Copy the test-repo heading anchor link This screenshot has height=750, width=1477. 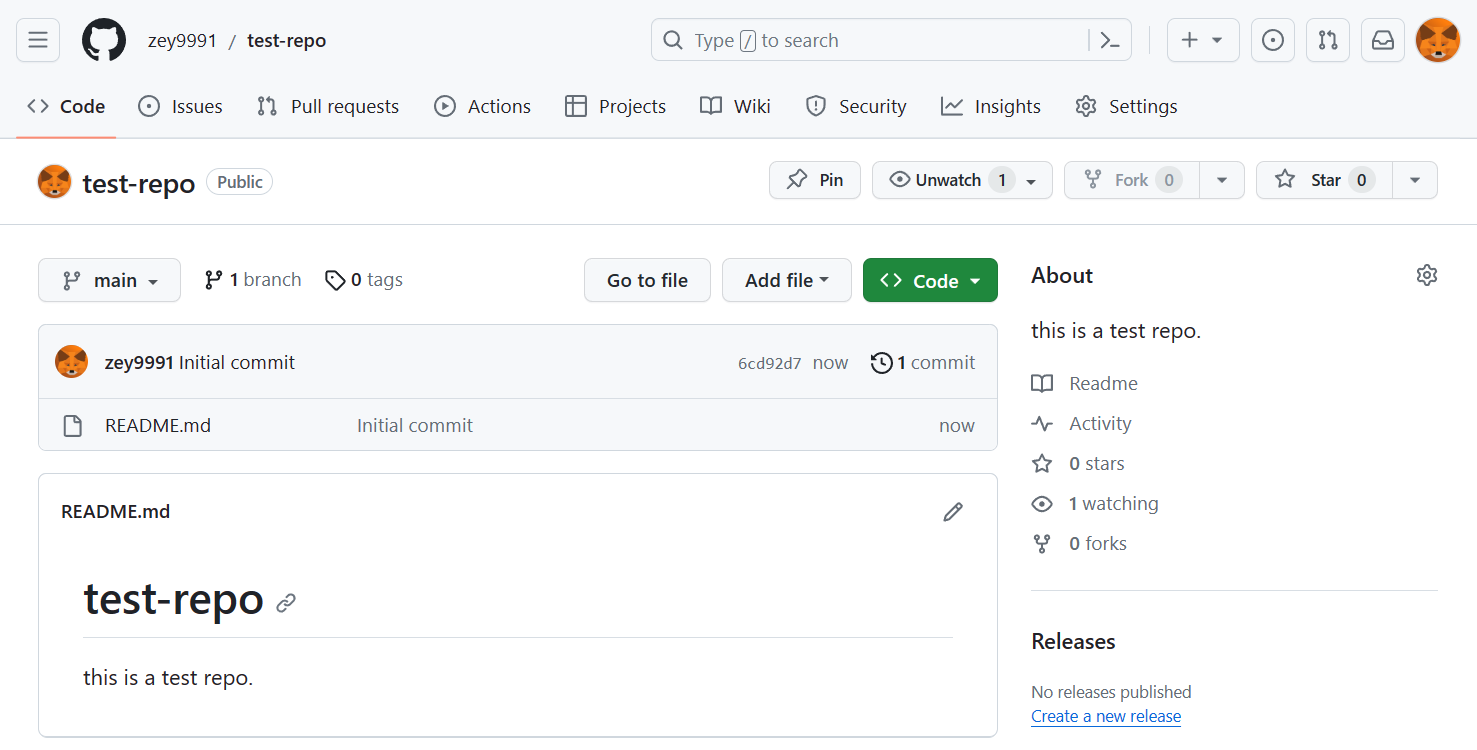[286, 603]
